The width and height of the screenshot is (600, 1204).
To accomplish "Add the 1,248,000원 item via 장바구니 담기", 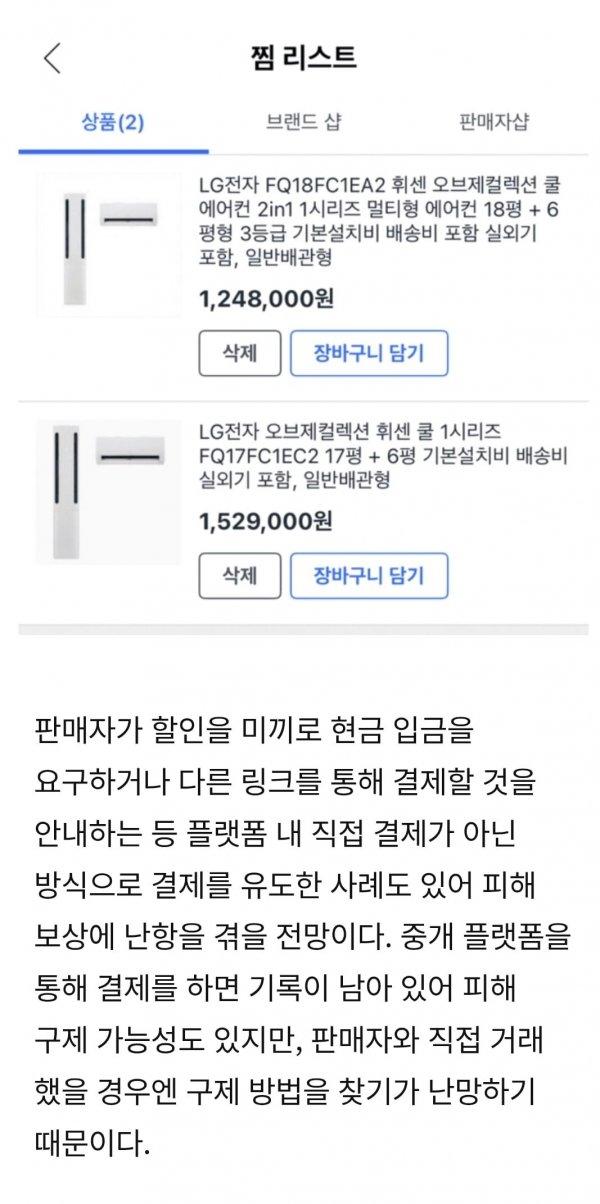I will coord(369,354).
